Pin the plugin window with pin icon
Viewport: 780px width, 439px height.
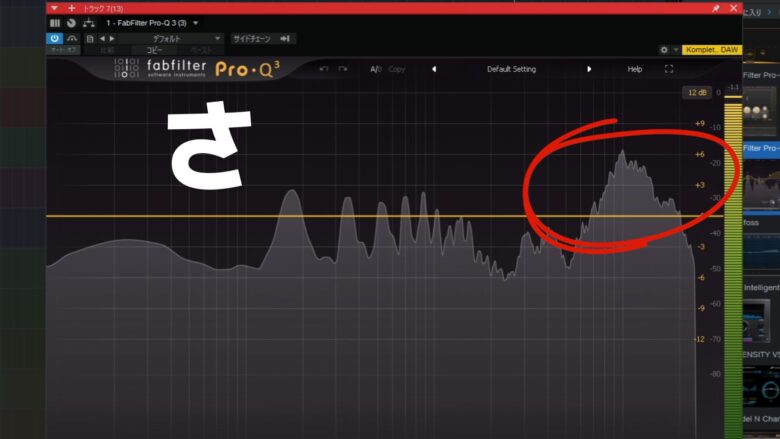point(715,8)
